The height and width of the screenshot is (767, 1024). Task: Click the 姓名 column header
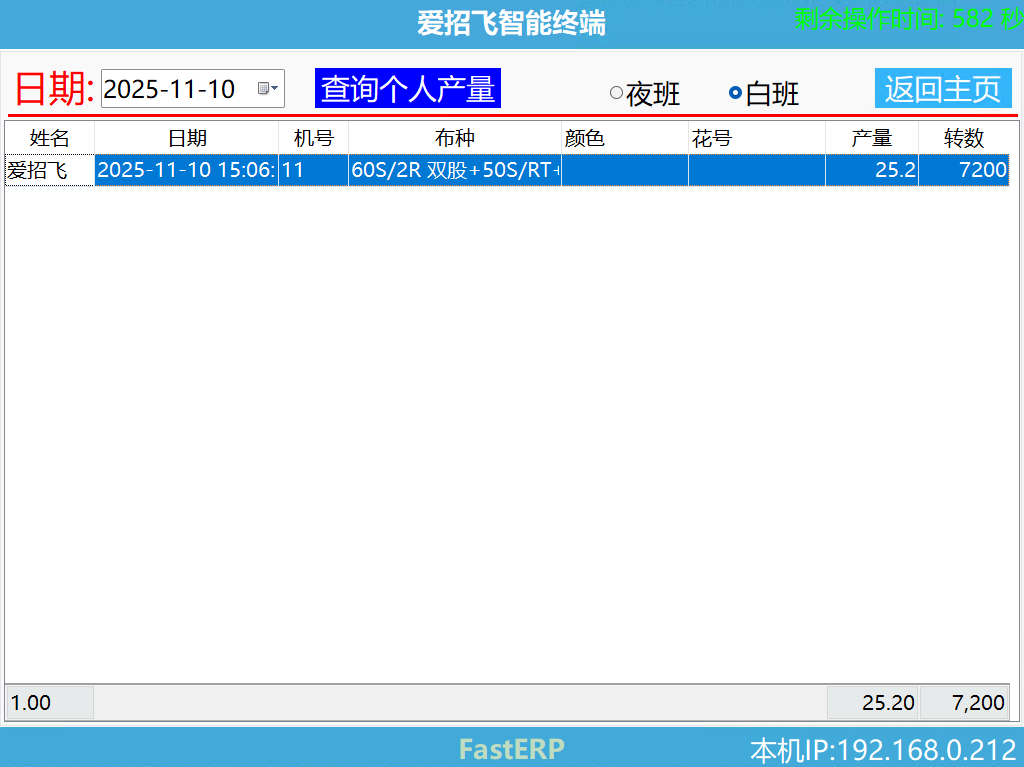coord(48,138)
